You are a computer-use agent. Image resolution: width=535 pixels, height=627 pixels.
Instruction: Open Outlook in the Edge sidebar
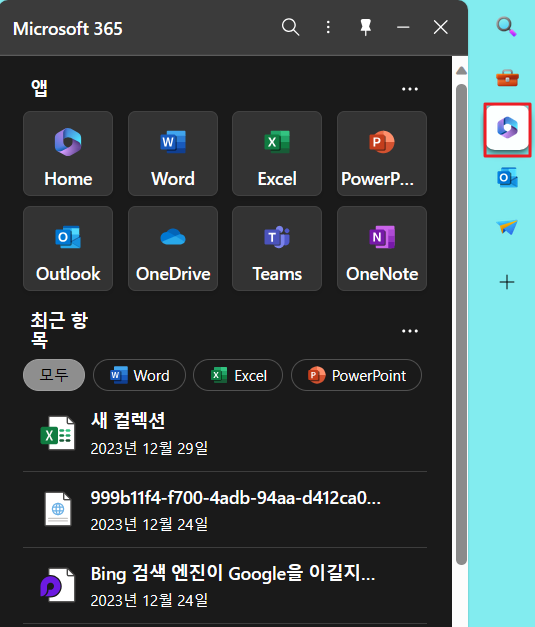tap(507, 178)
